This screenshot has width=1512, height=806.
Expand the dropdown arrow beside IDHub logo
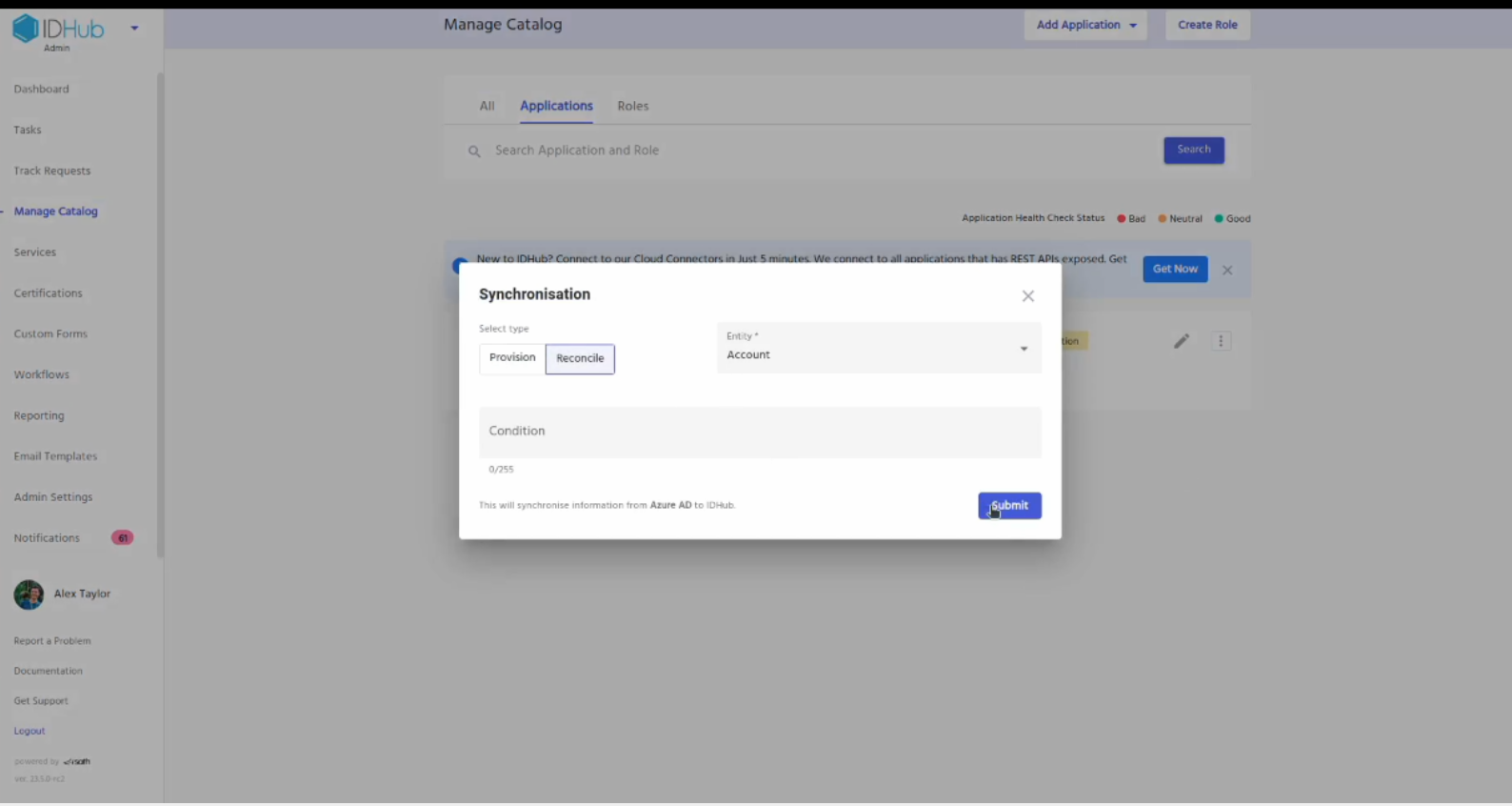(x=134, y=28)
